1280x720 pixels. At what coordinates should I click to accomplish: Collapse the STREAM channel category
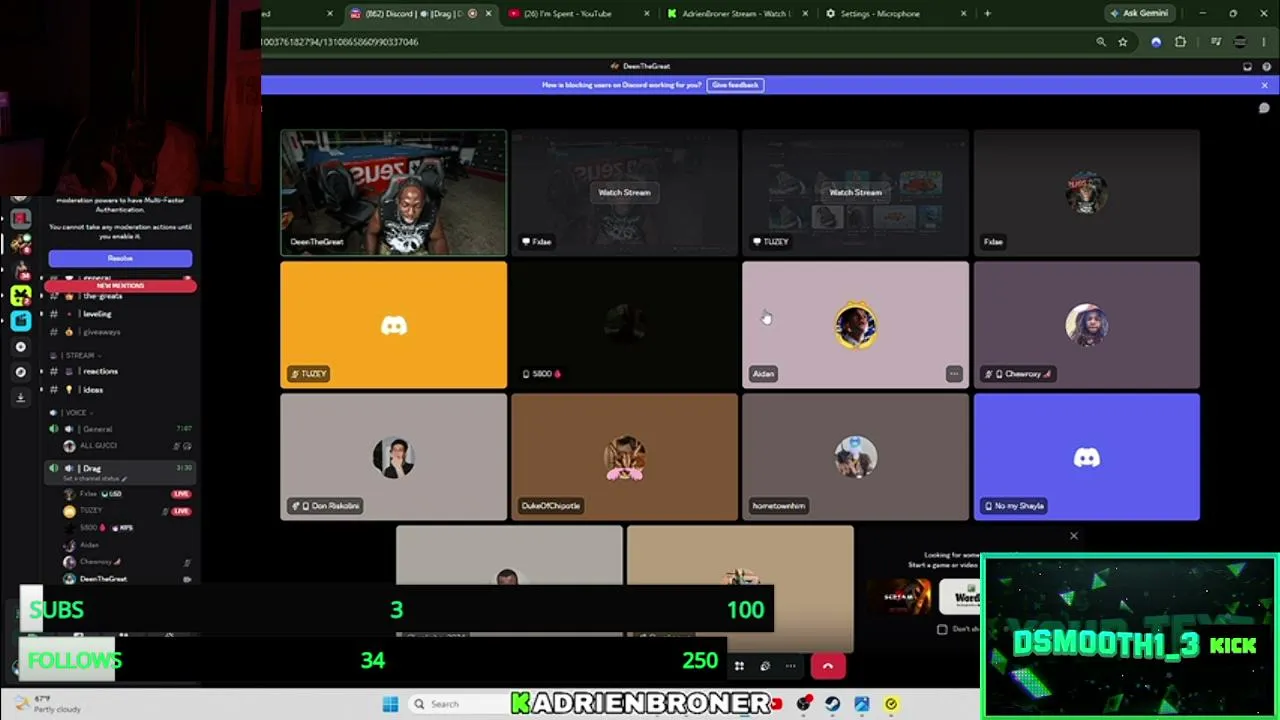tap(78, 355)
